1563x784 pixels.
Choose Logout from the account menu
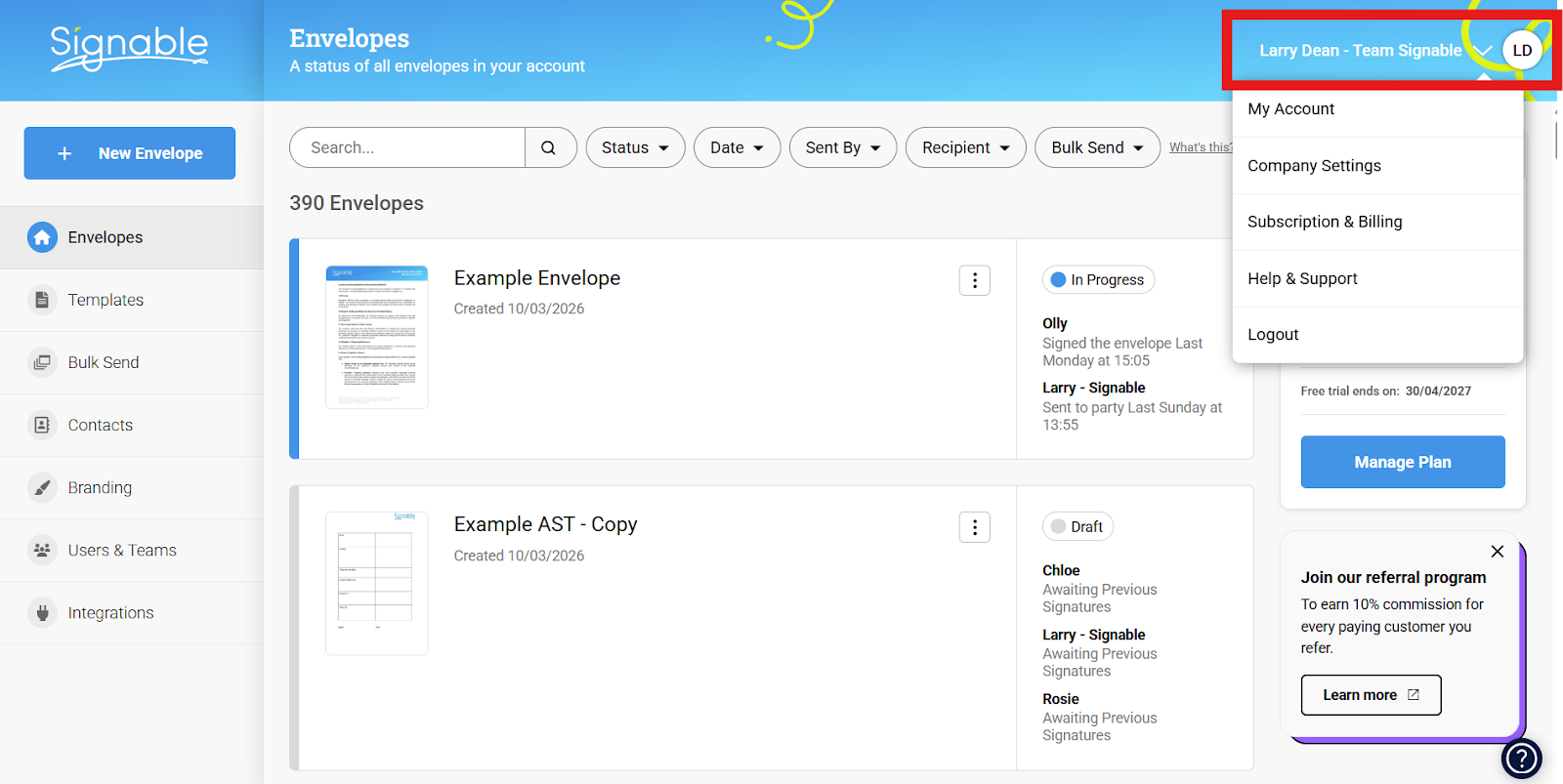click(x=1377, y=334)
